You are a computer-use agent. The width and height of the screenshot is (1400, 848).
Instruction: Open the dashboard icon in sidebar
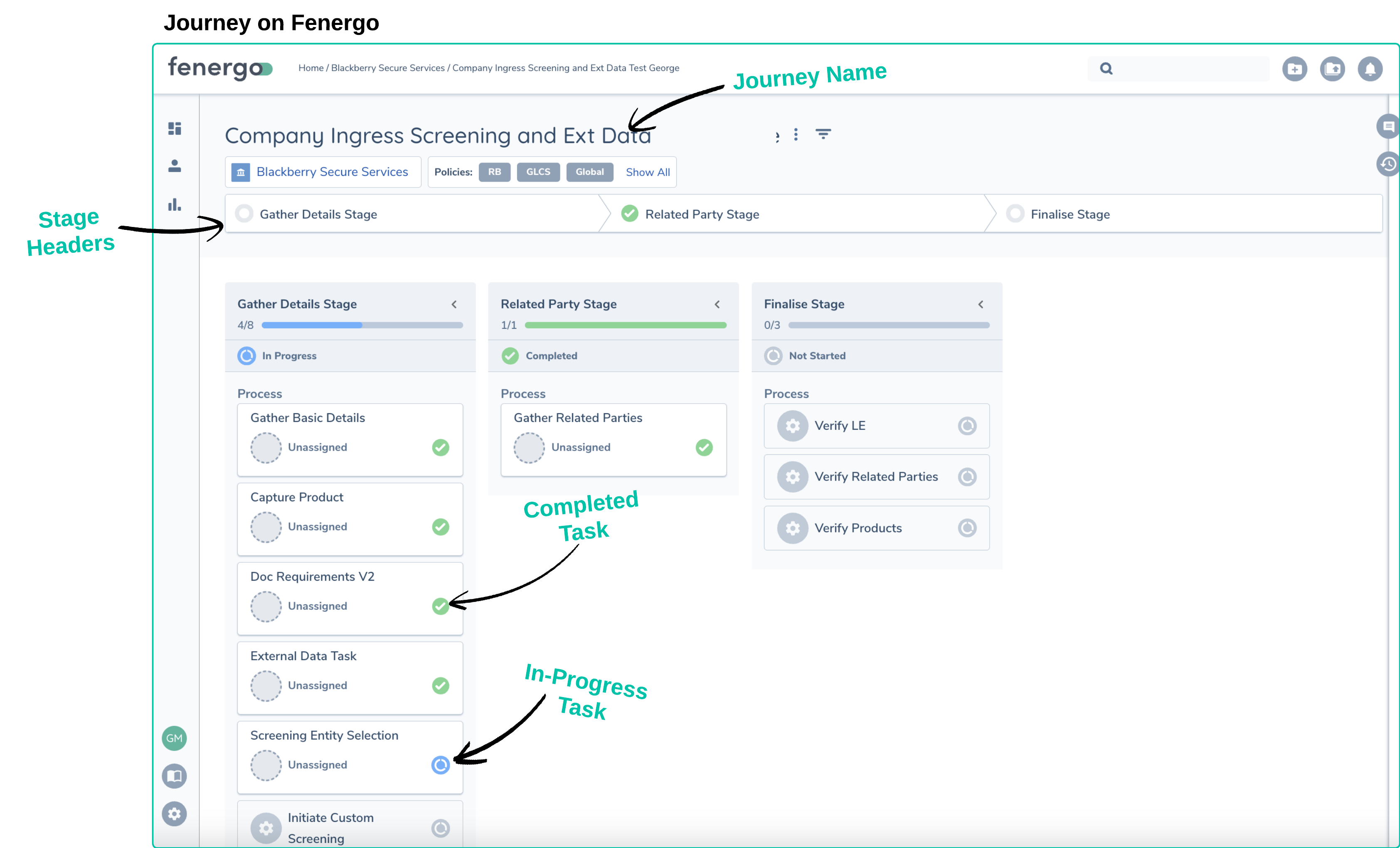175,128
